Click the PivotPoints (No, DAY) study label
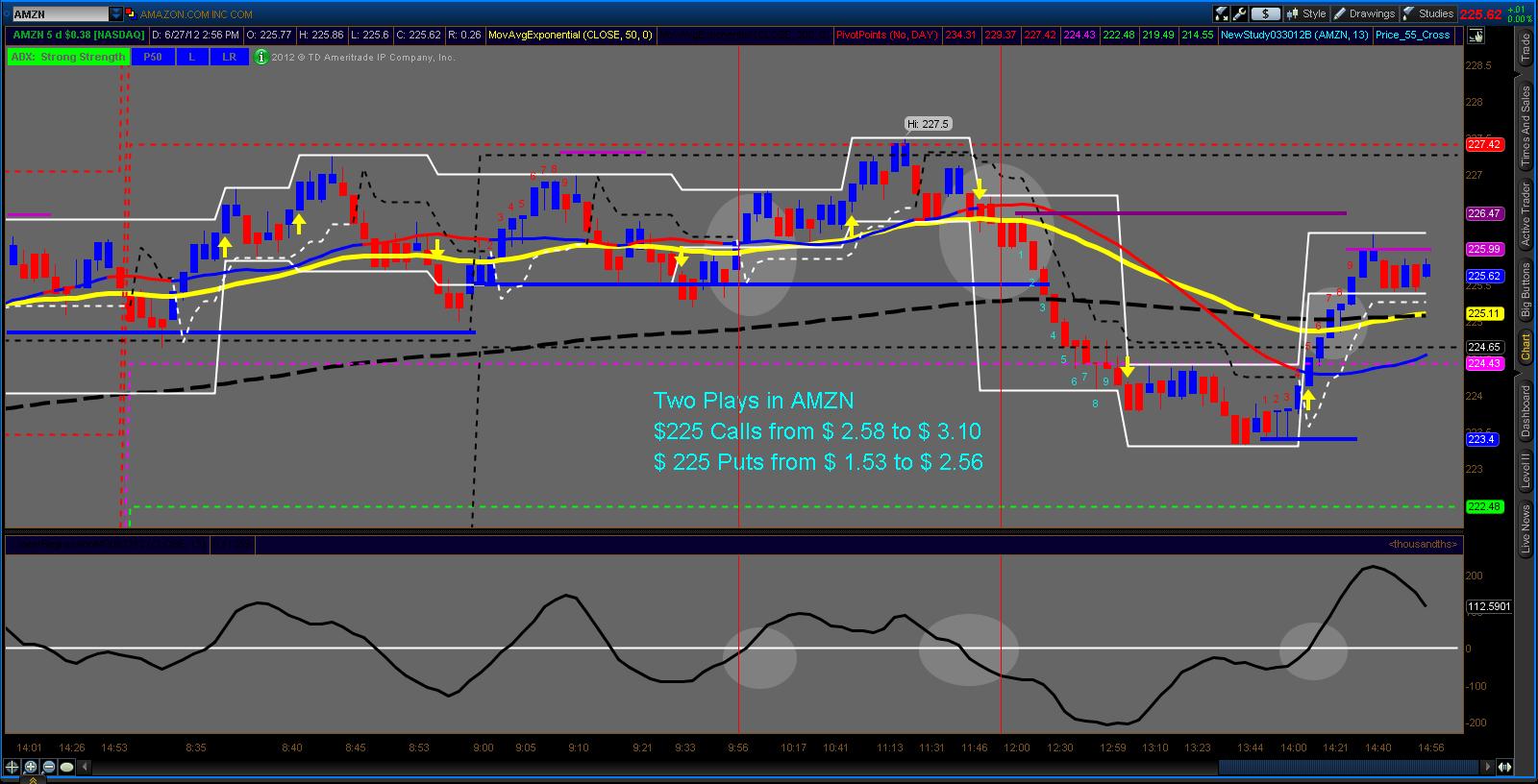1538x784 pixels. pyautogui.click(x=887, y=36)
